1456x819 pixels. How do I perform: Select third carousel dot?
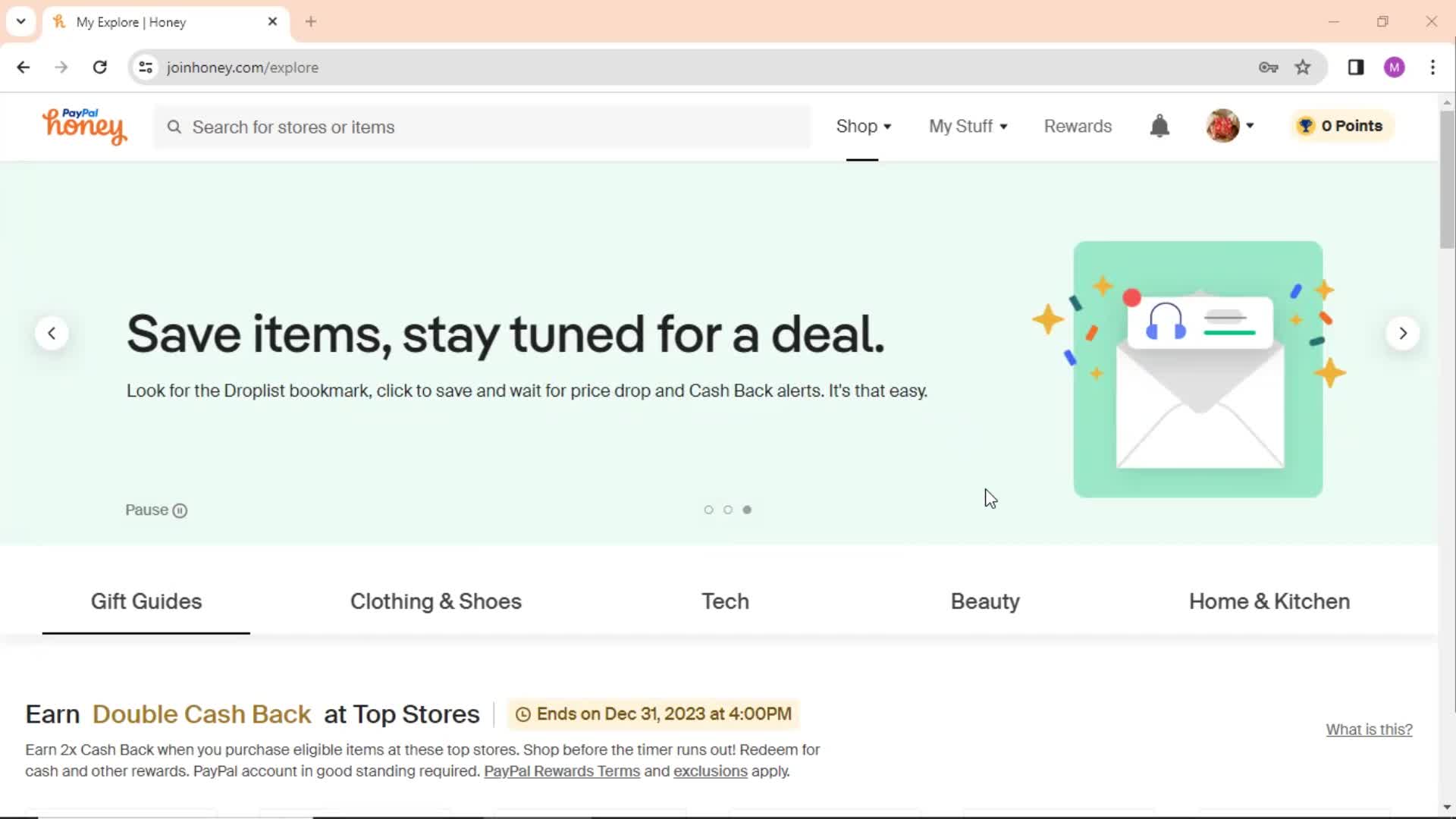pos(747,510)
